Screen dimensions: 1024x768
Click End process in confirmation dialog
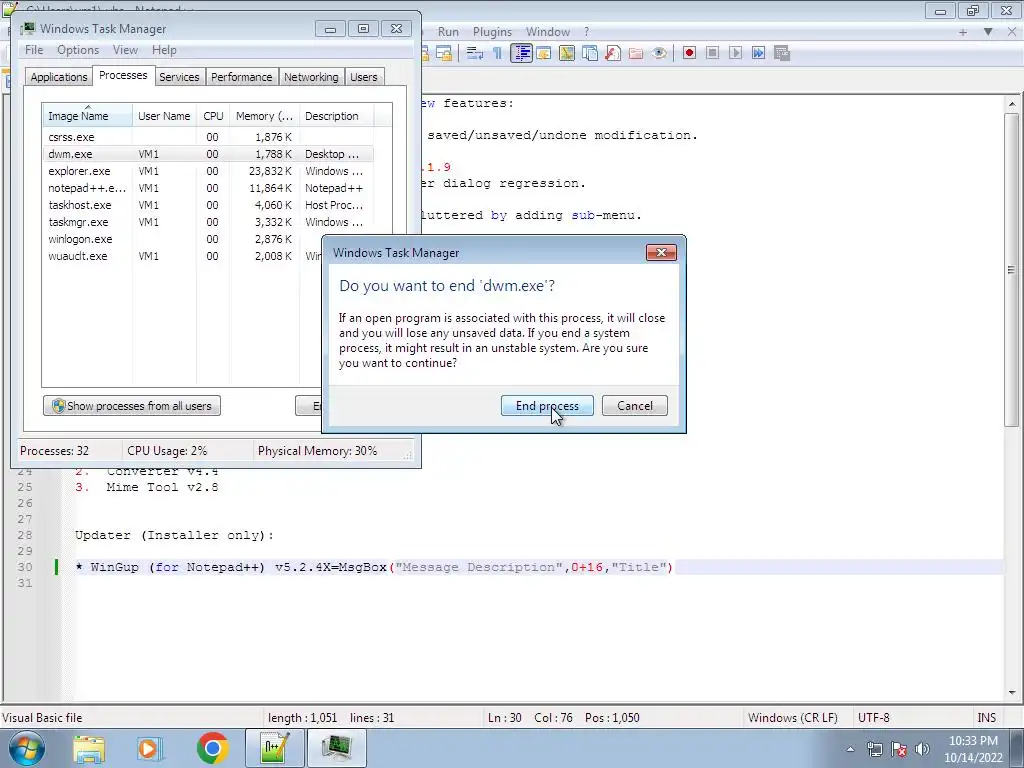tap(547, 406)
